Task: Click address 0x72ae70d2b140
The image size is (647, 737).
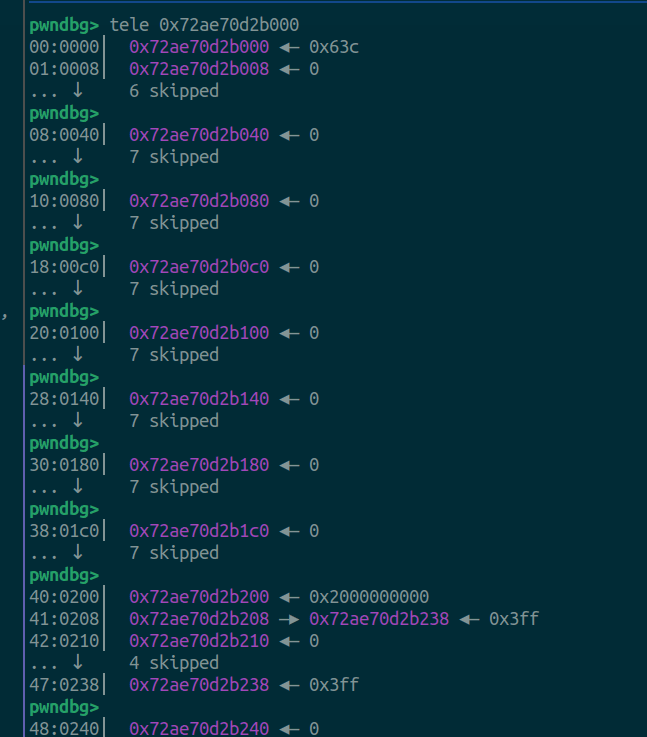Action: (199, 399)
